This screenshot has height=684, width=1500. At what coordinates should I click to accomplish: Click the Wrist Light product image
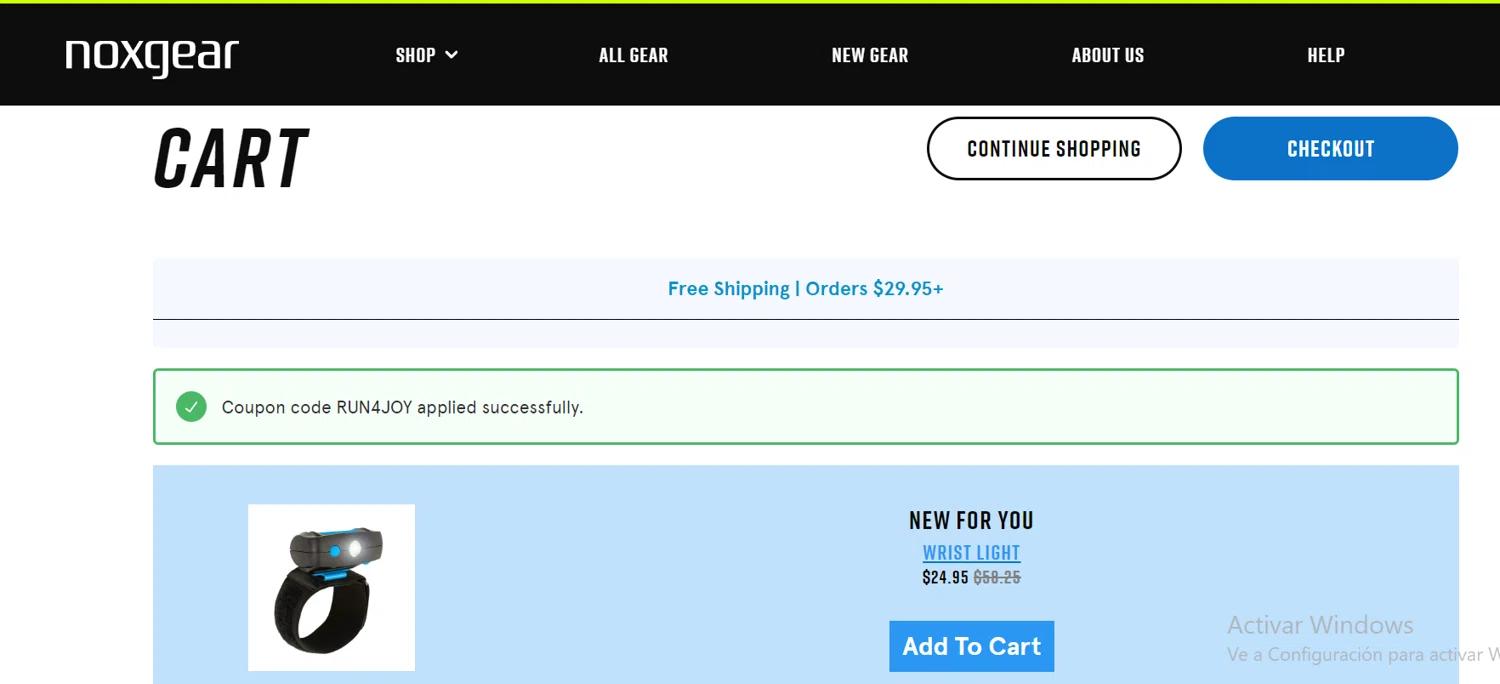click(331, 587)
